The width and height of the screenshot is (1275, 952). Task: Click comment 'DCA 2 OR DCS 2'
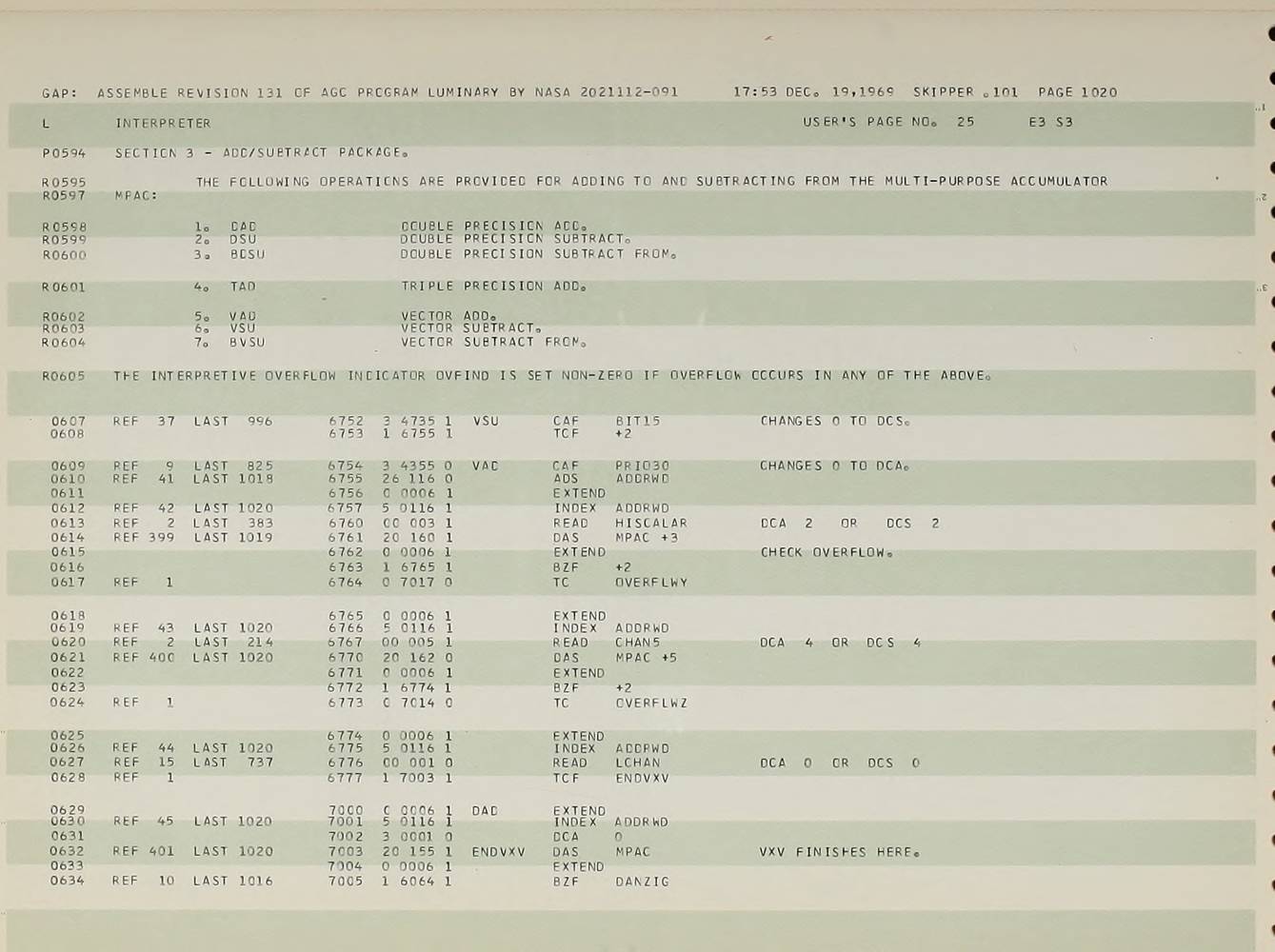point(849,523)
